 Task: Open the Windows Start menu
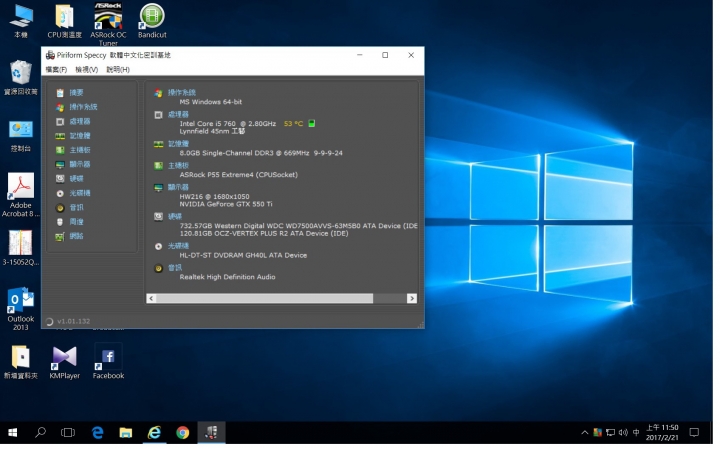[x=13, y=433]
